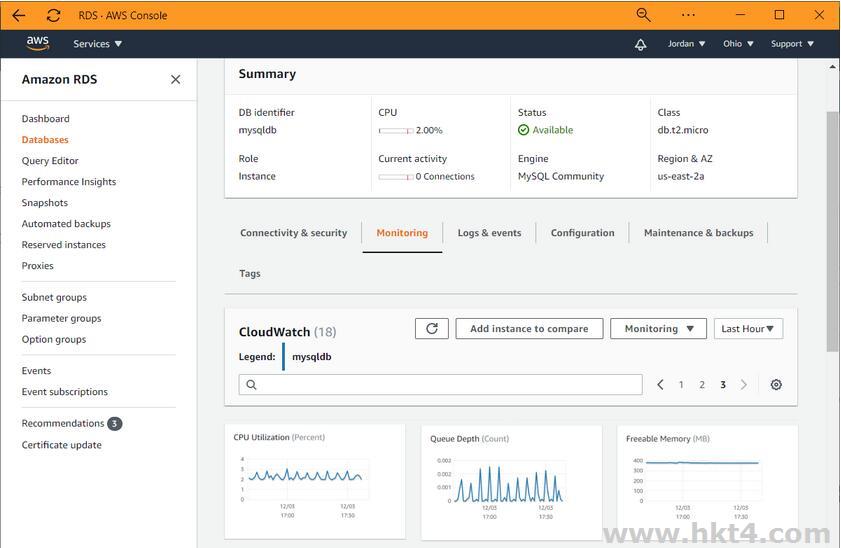Open Recommendations link
The height and width of the screenshot is (548, 841).
point(63,423)
